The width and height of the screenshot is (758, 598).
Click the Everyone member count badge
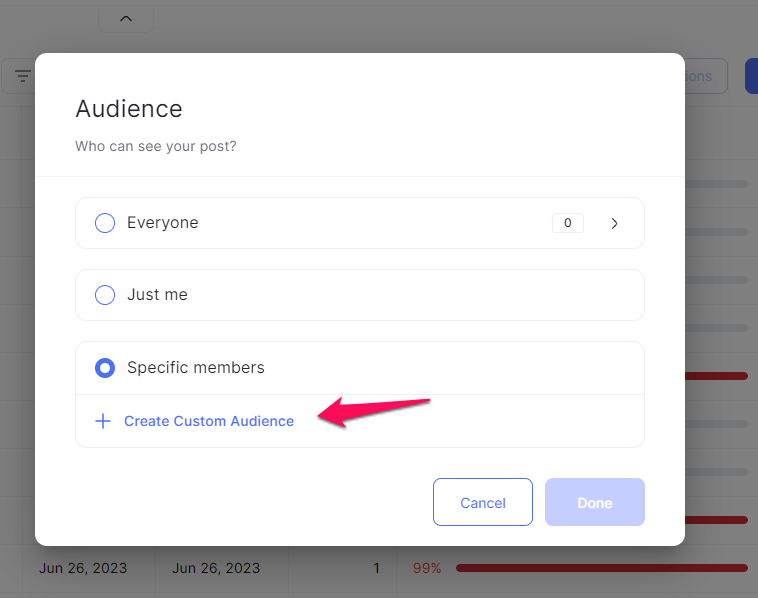(x=568, y=223)
